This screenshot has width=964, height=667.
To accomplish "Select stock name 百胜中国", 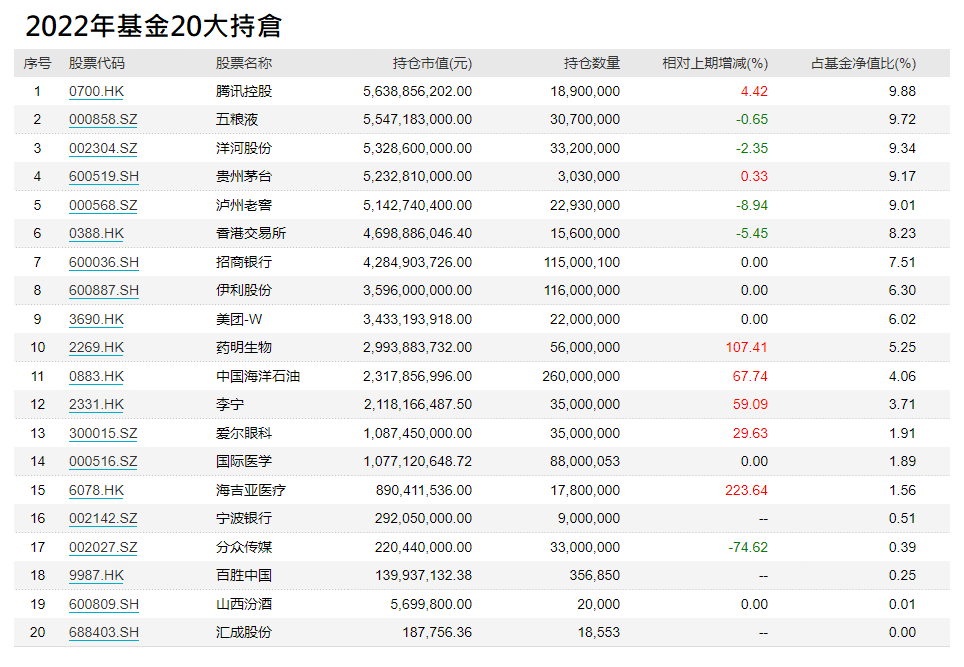I will pos(243,575).
